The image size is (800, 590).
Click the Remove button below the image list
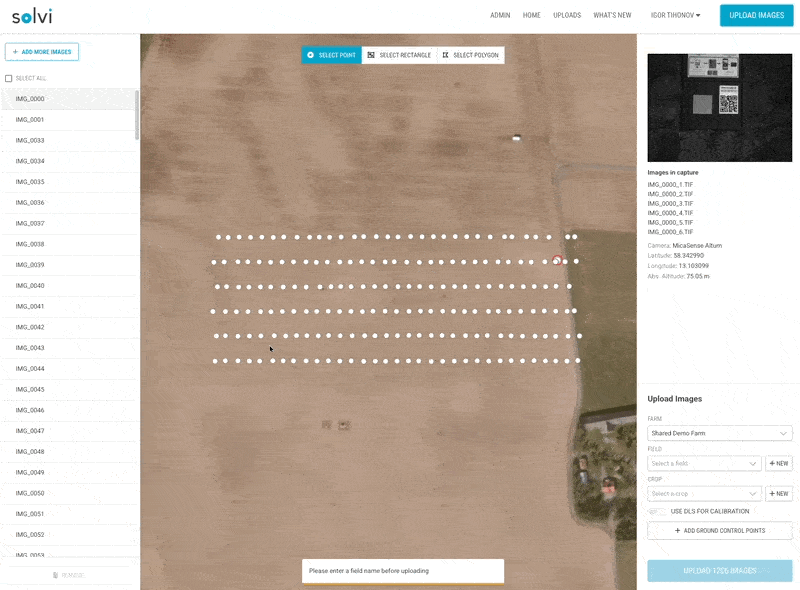point(69,575)
